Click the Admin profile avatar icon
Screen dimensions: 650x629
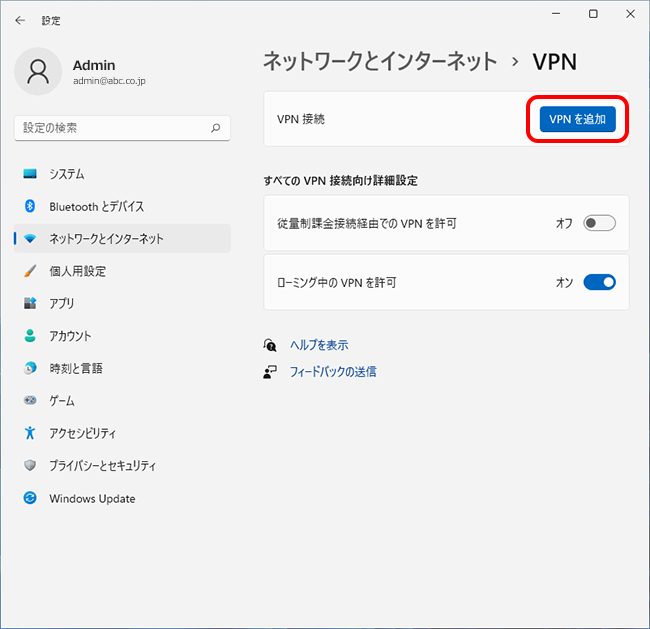click(x=38, y=71)
